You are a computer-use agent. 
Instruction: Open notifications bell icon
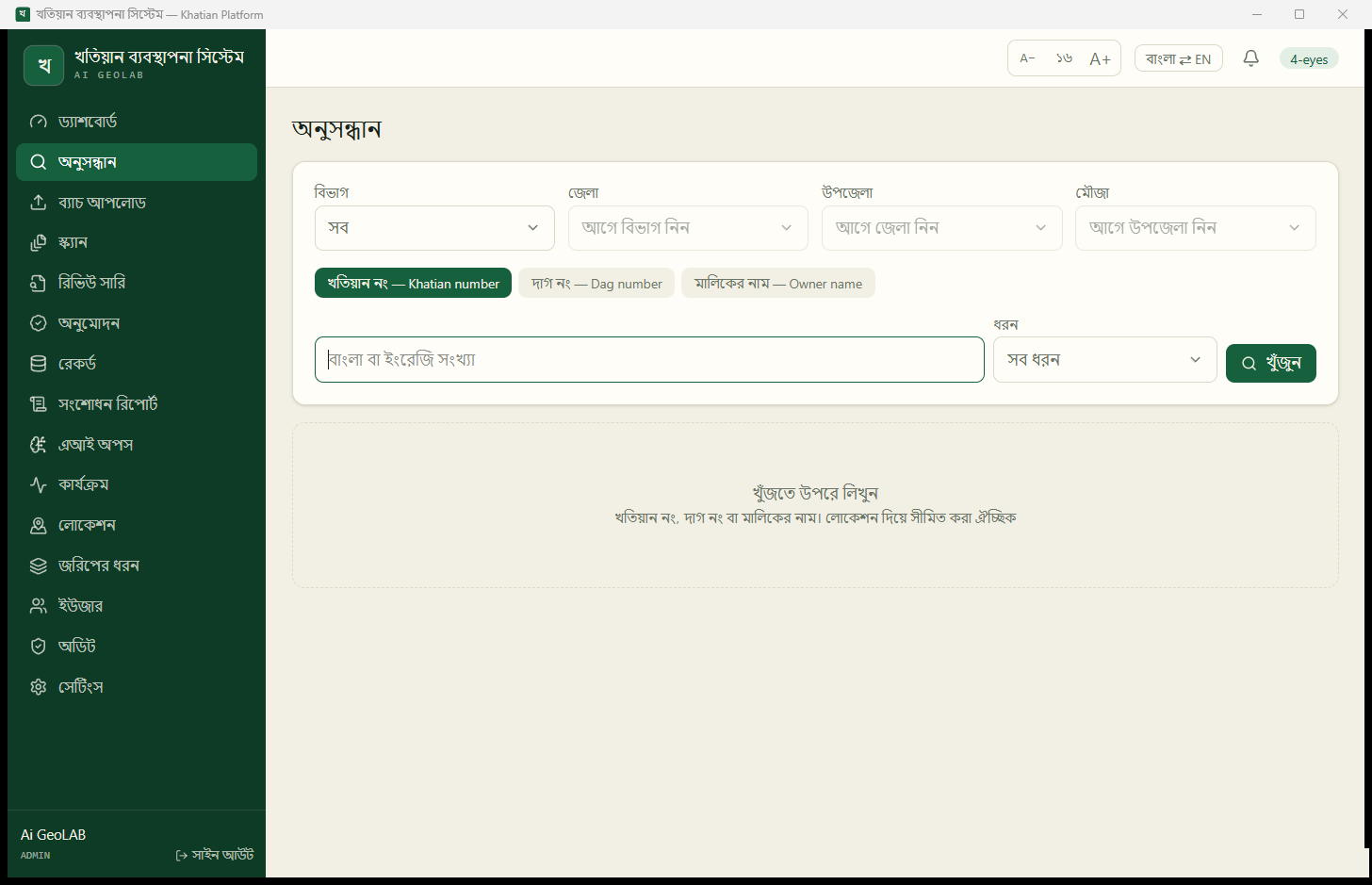(x=1251, y=58)
